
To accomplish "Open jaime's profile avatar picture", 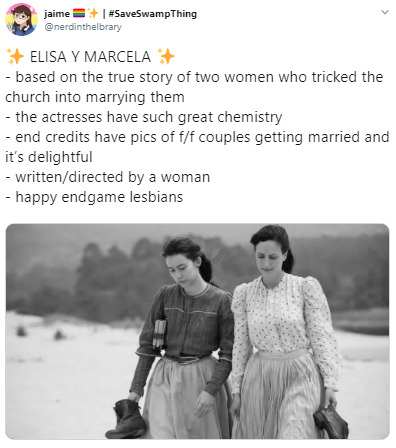I will pyautogui.click(x=21, y=20).
